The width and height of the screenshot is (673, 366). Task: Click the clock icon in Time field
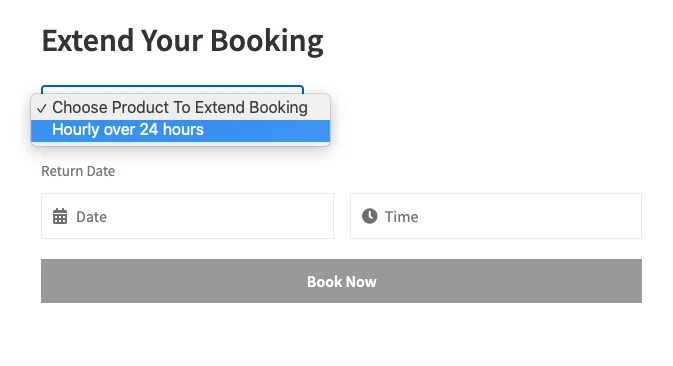coord(369,216)
